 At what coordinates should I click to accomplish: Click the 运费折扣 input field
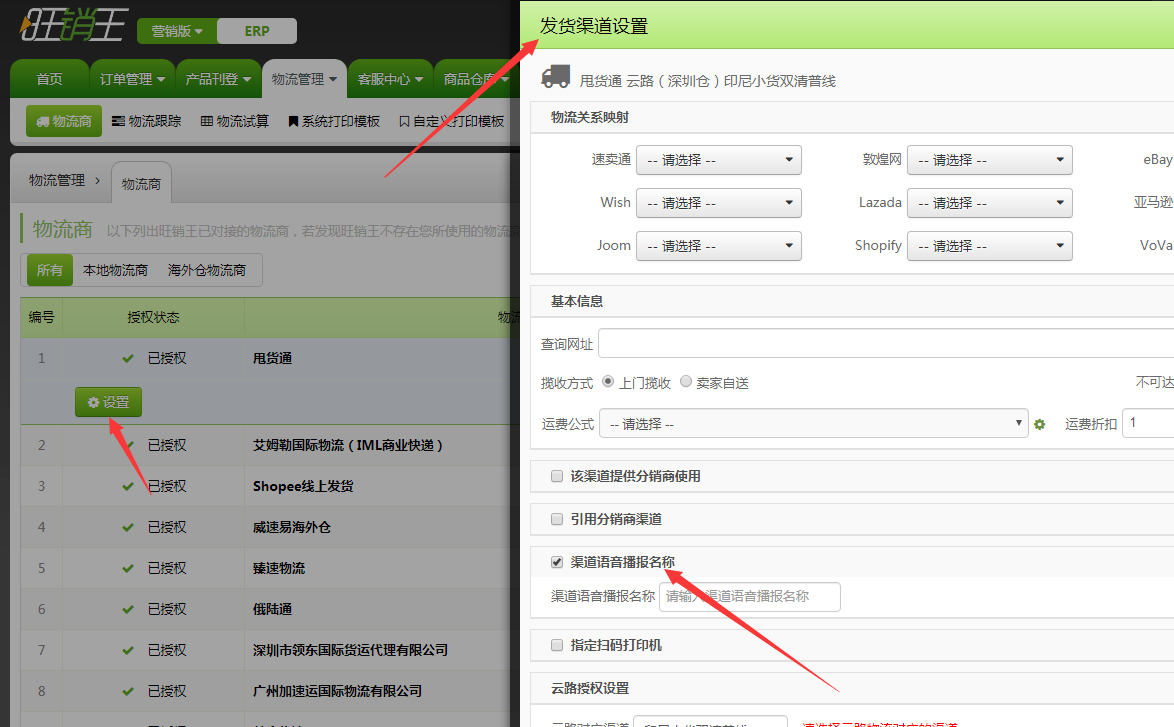click(x=1148, y=423)
